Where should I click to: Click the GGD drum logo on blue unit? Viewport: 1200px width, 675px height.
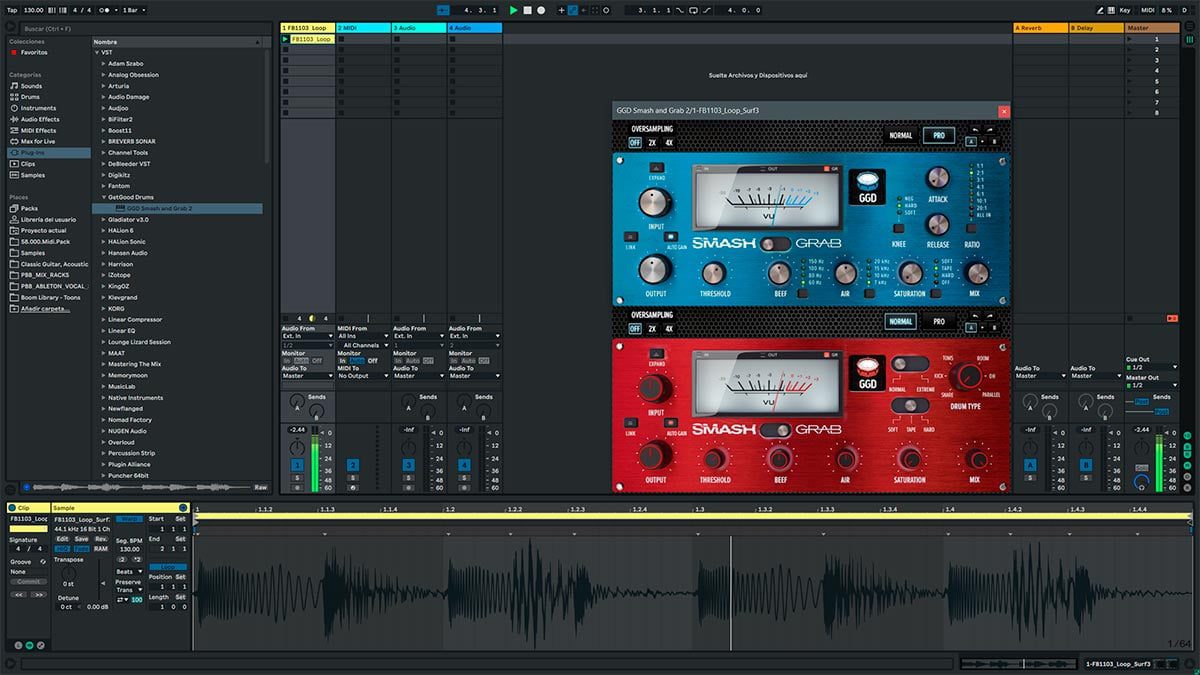(x=867, y=186)
